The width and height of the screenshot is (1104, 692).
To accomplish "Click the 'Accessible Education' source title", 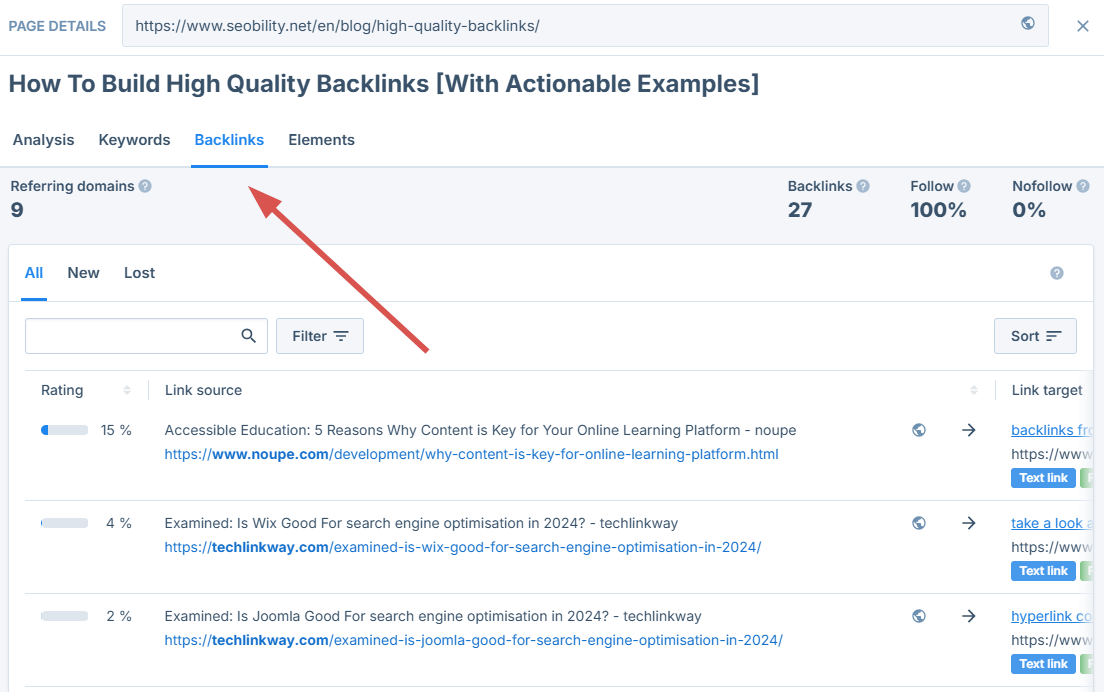I will (x=480, y=430).
